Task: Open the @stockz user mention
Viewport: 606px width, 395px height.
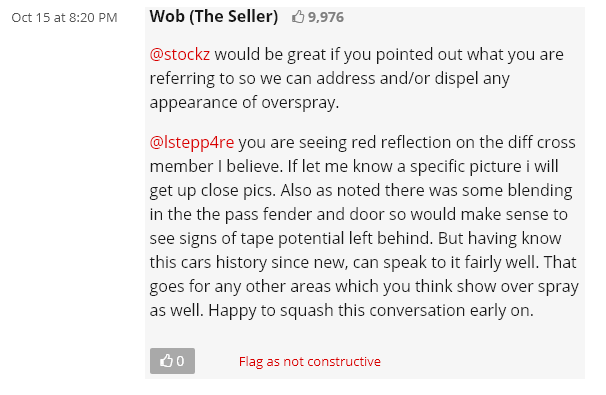Action: click(180, 54)
